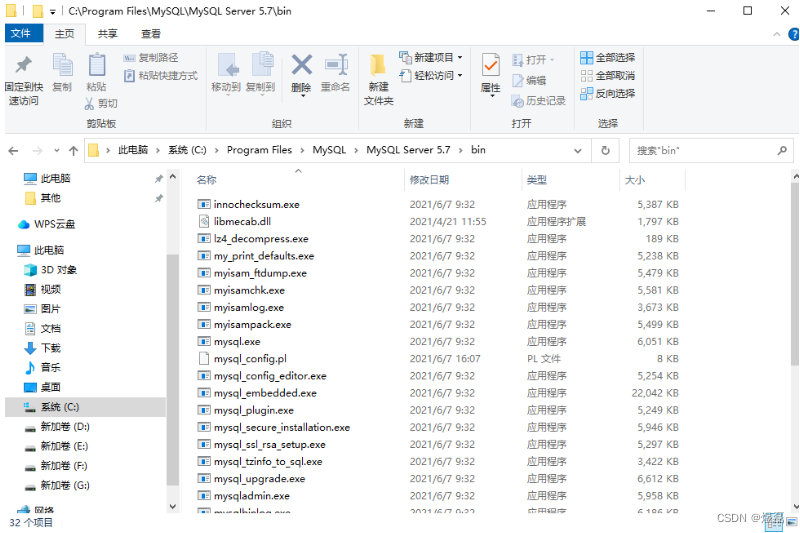
Task: Open the New item dropdown
Action: coord(431,57)
